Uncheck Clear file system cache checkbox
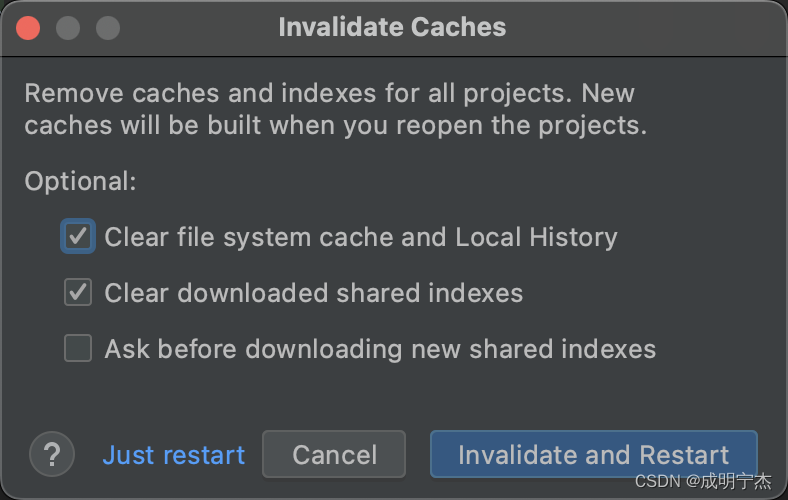The width and height of the screenshot is (788, 500). [x=78, y=236]
